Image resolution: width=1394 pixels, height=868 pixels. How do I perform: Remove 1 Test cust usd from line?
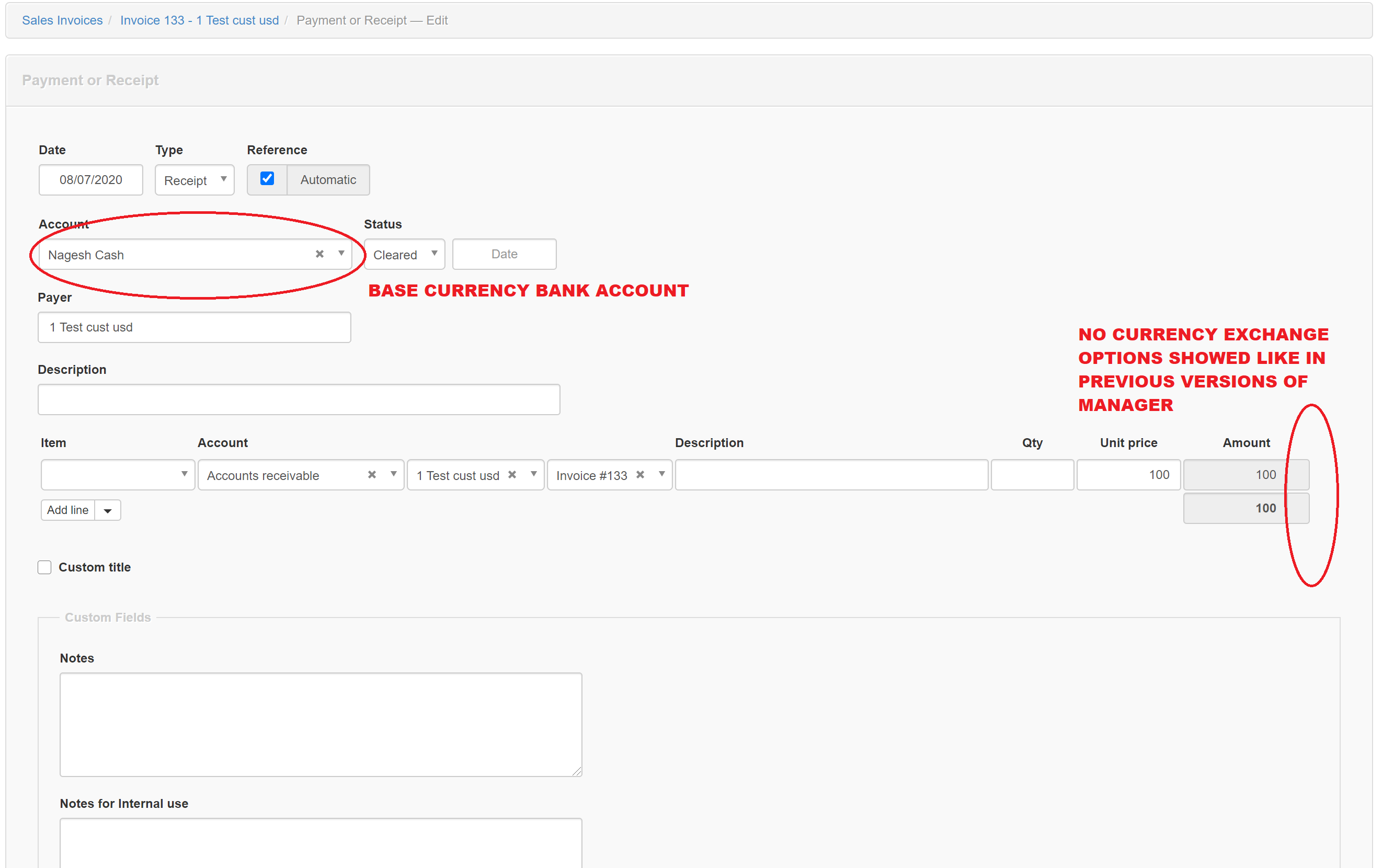pos(512,475)
